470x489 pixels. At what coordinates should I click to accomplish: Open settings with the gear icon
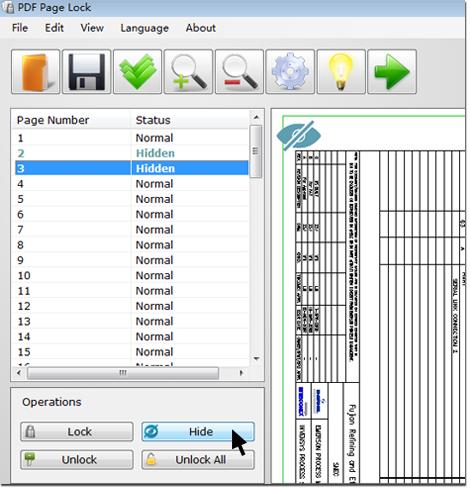coord(290,72)
